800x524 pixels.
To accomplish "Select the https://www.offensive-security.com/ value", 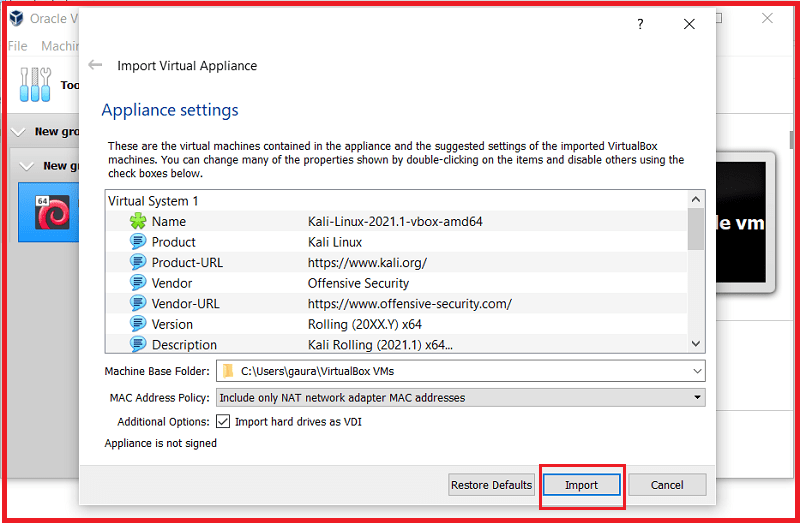I will [410, 304].
